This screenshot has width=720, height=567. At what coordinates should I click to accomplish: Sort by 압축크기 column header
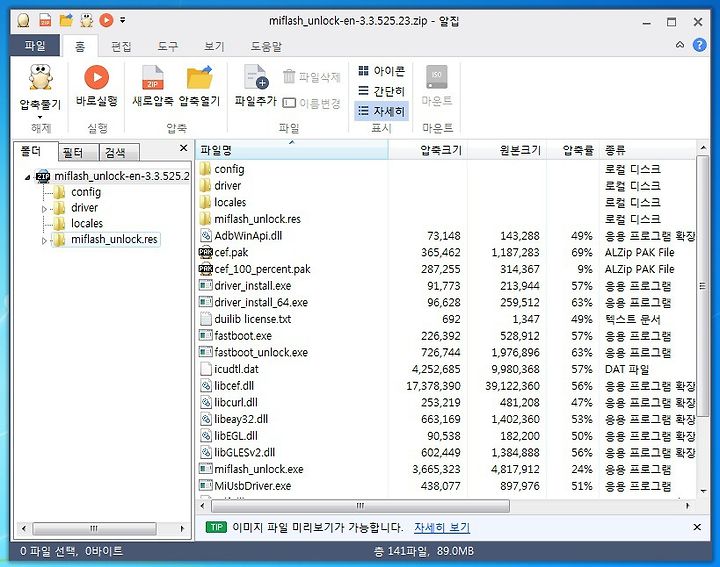point(428,150)
